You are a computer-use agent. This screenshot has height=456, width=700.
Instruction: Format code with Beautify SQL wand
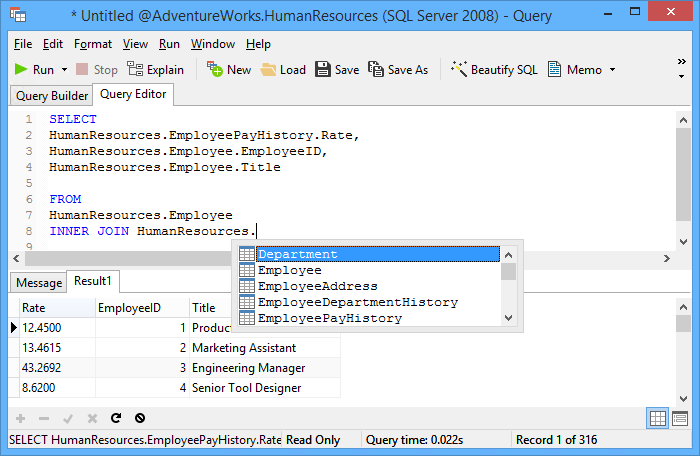tap(459, 69)
